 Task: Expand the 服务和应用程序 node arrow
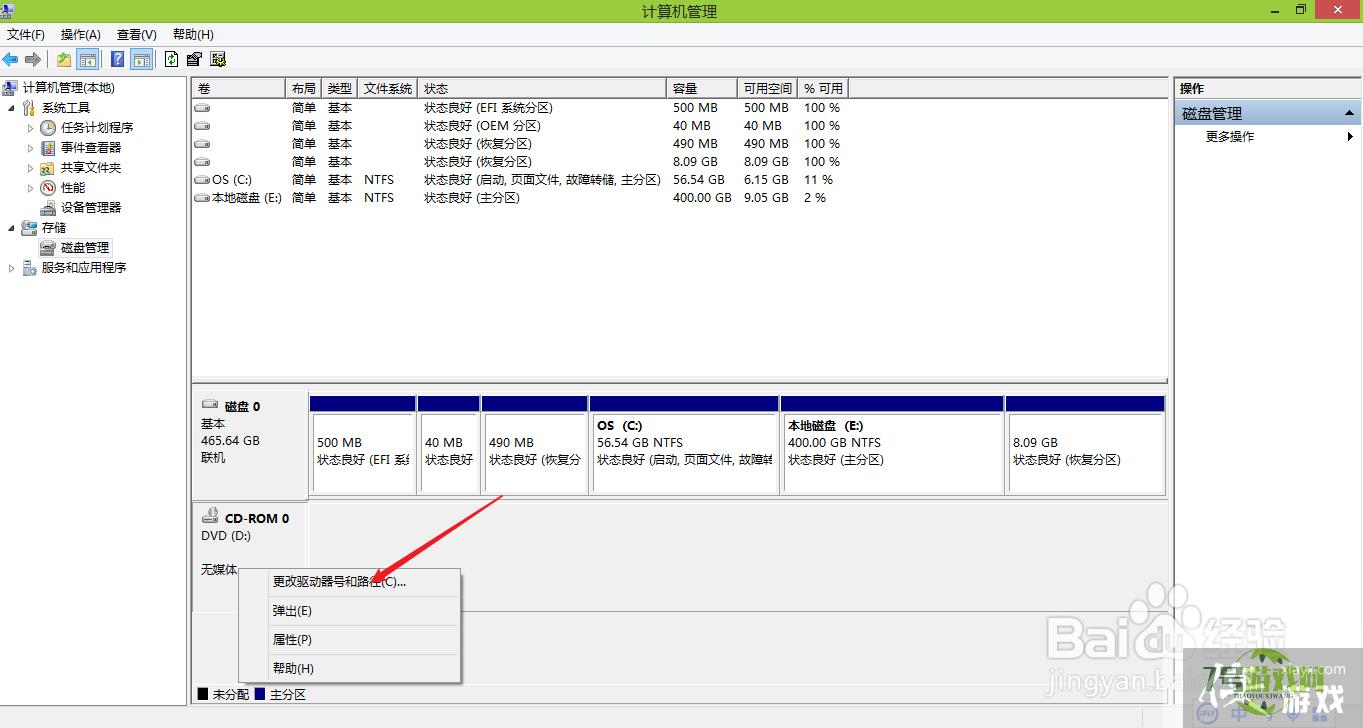click(12, 268)
